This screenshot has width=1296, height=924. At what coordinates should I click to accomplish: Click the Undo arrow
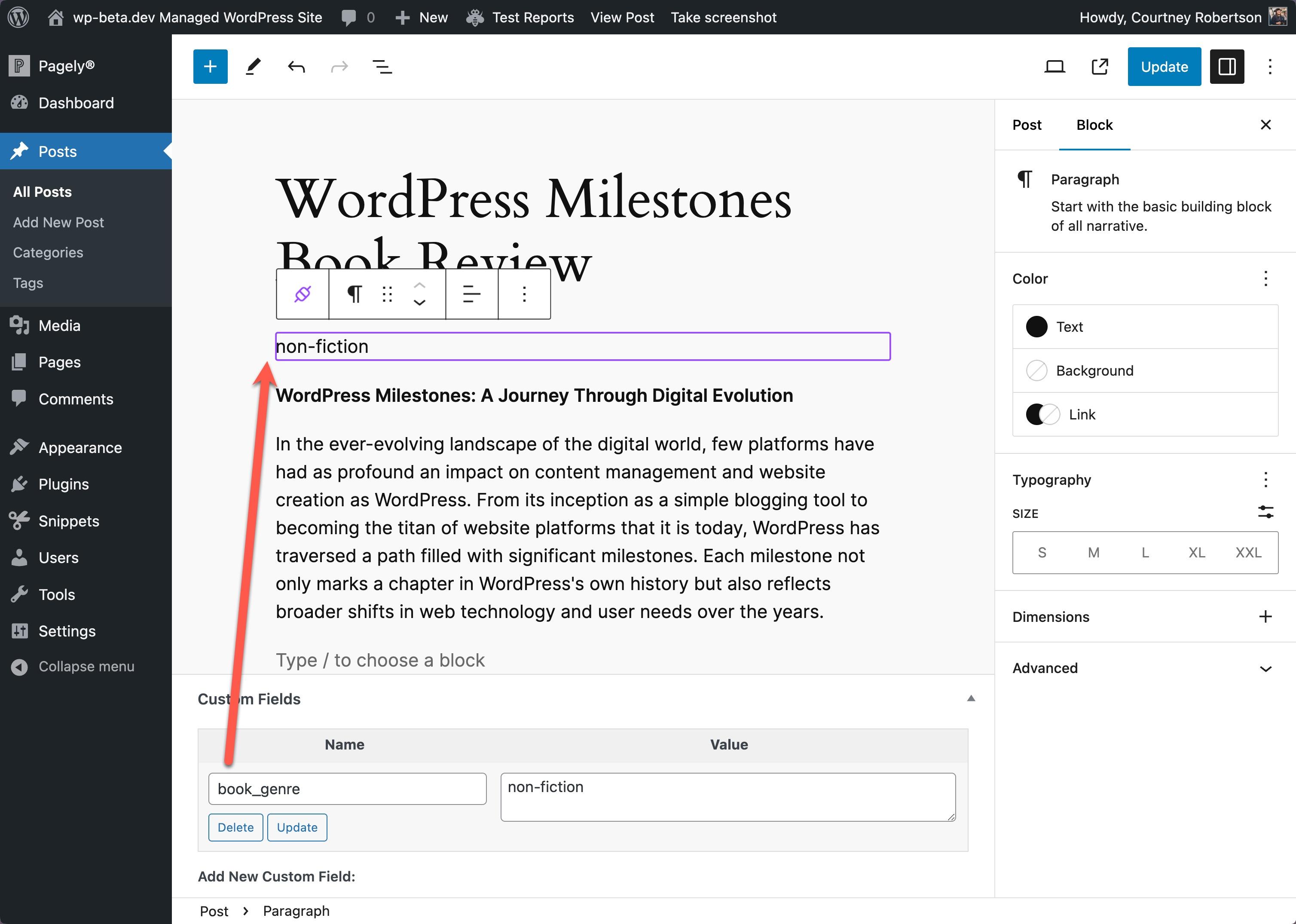click(296, 67)
